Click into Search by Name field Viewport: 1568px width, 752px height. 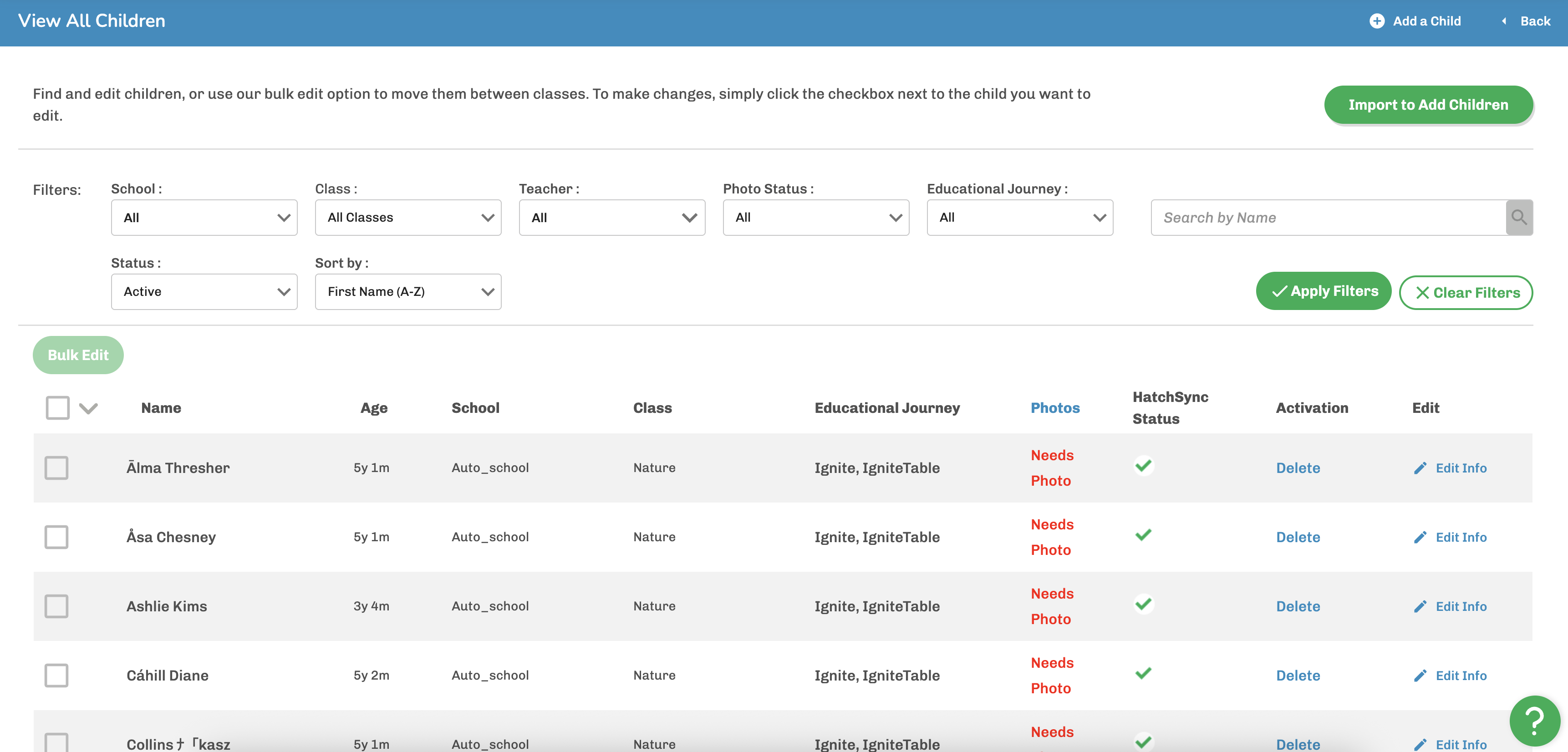pyautogui.click(x=1328, y=217)
